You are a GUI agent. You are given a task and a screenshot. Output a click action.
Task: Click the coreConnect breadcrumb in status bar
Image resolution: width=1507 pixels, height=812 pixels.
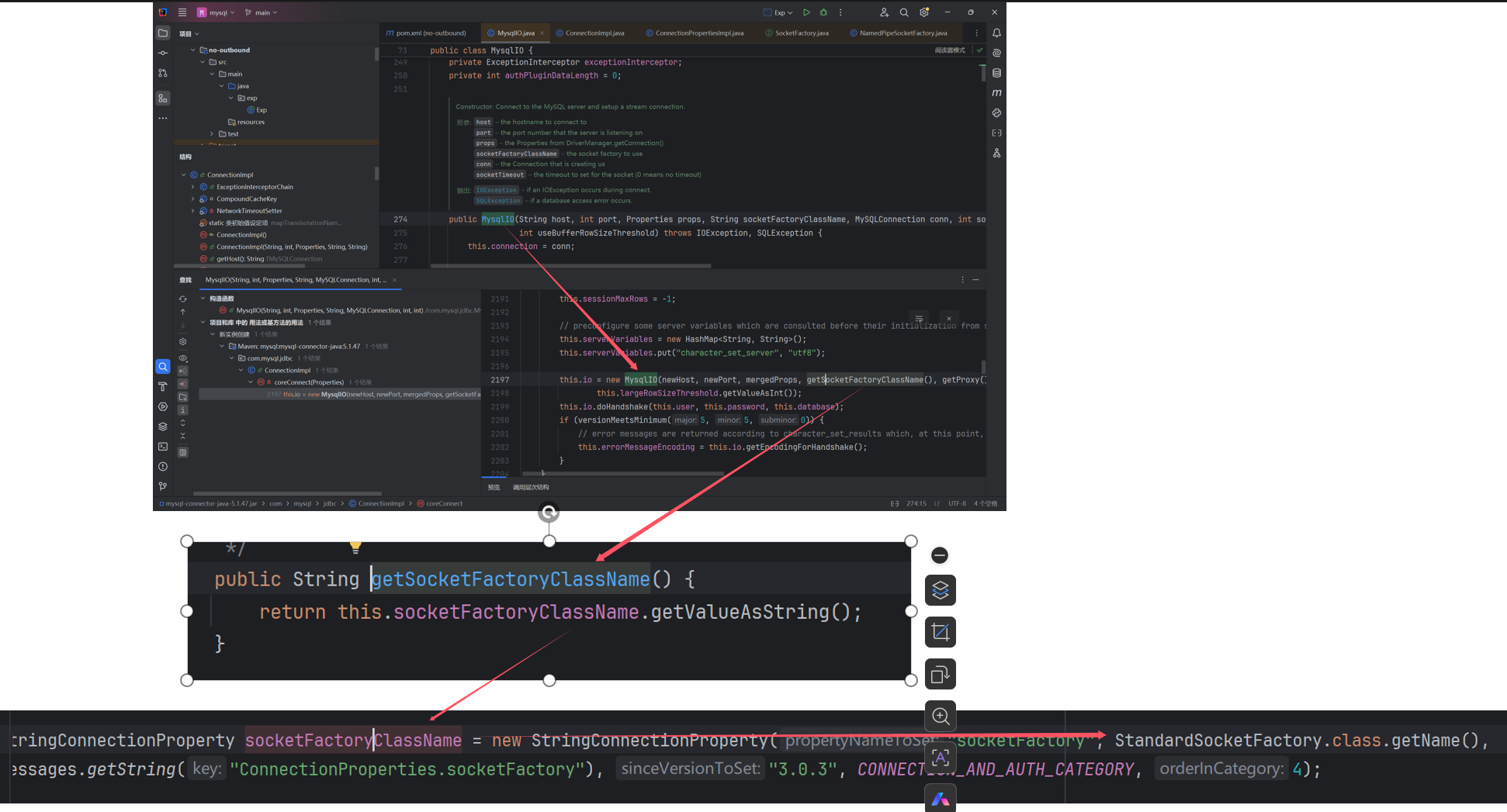click(444, 503)
